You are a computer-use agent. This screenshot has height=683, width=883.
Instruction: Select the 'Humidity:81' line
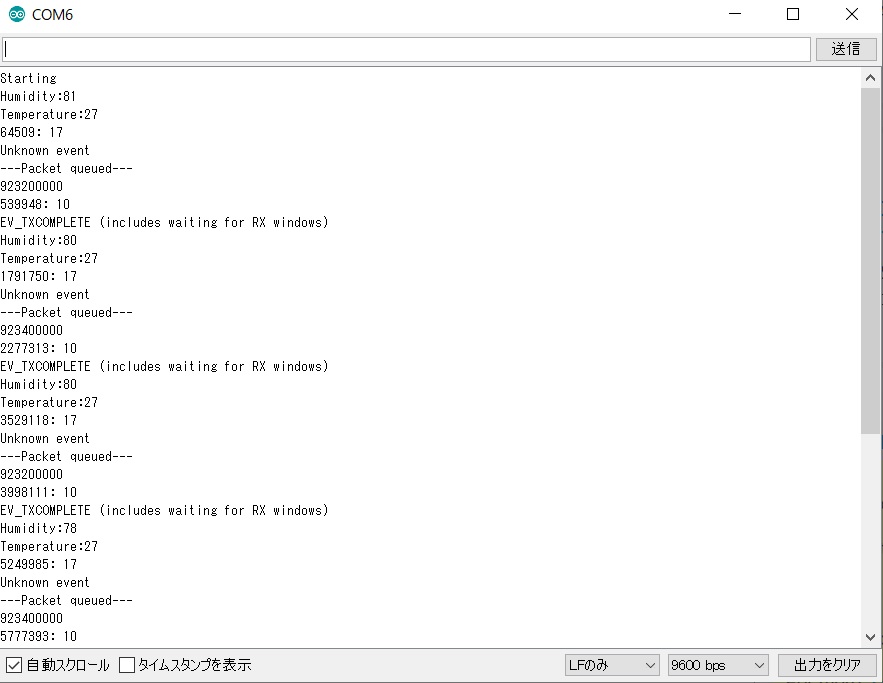pos(38,96)
